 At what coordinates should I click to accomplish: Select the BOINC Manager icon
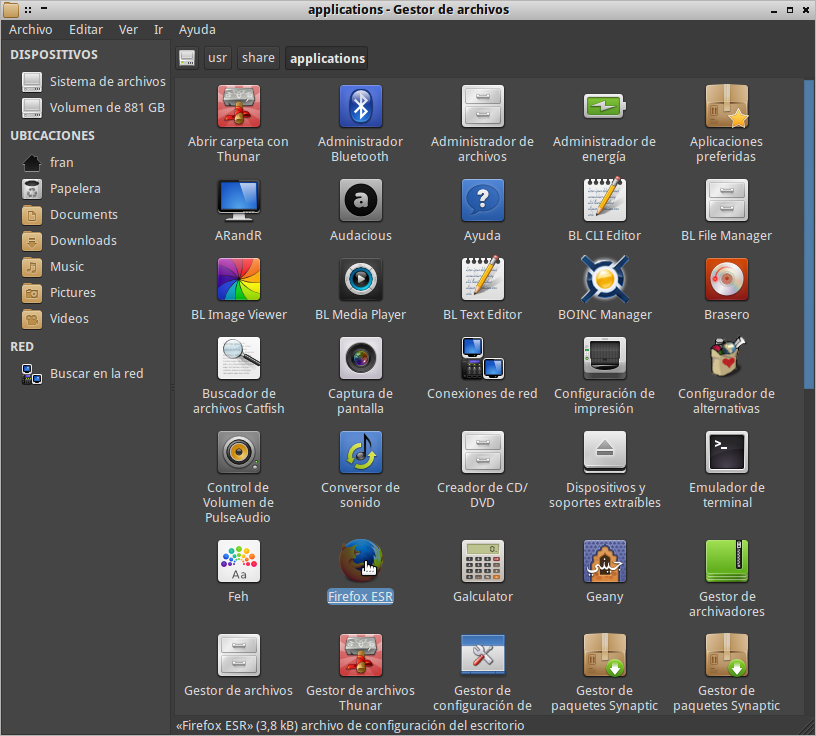(x=604, y=280)
